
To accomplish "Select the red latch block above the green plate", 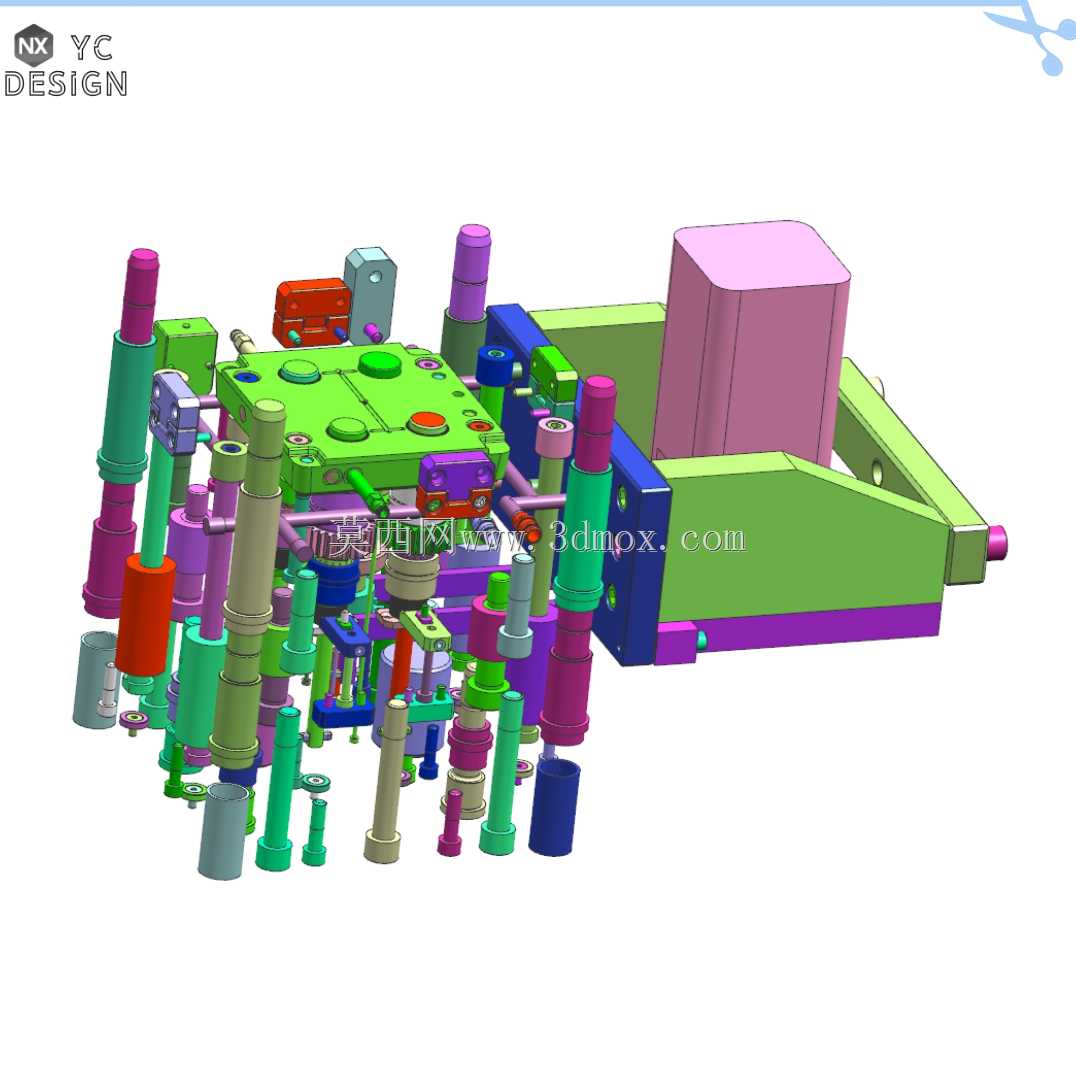I will coord(313,311).
